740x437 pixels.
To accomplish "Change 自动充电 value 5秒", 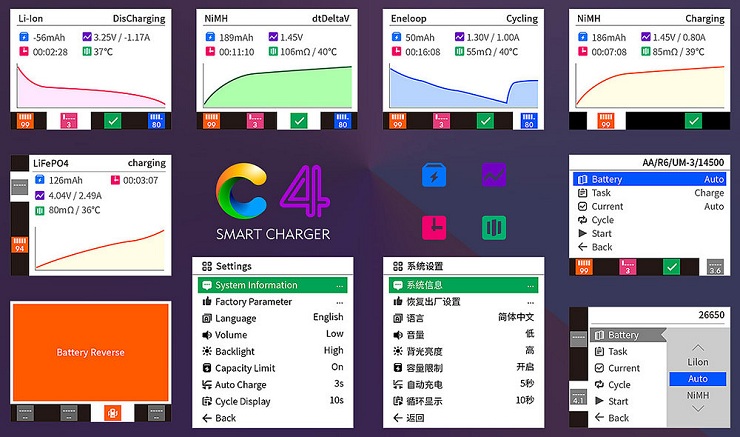I will pos(527,384).
